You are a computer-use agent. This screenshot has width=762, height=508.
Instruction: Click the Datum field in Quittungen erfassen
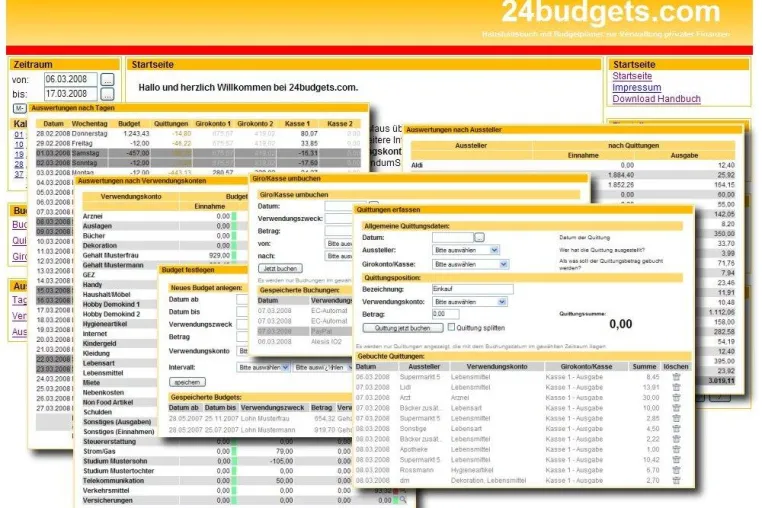(452, 238)
